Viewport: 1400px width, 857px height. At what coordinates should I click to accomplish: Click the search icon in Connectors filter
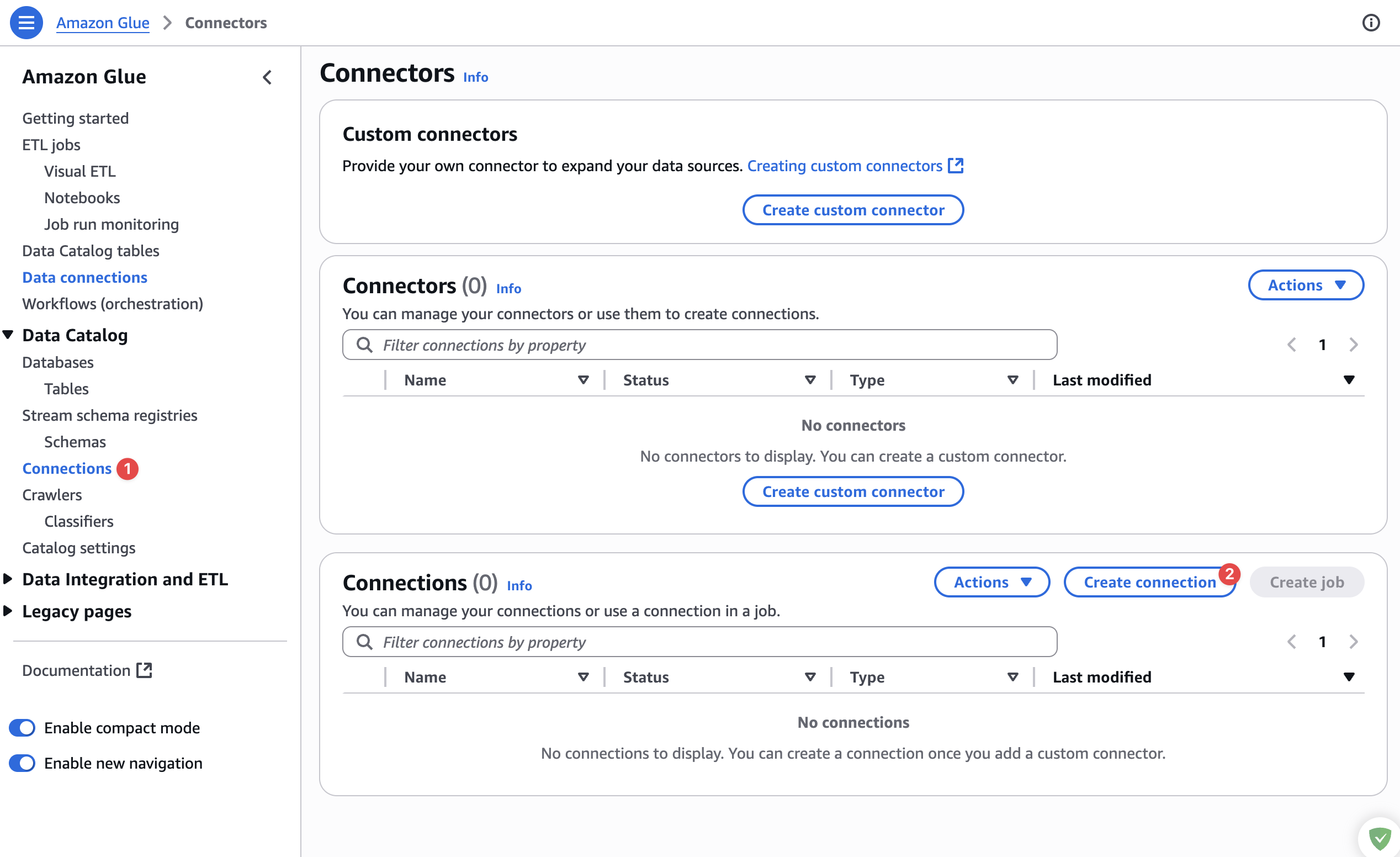(x=364, y=345)
